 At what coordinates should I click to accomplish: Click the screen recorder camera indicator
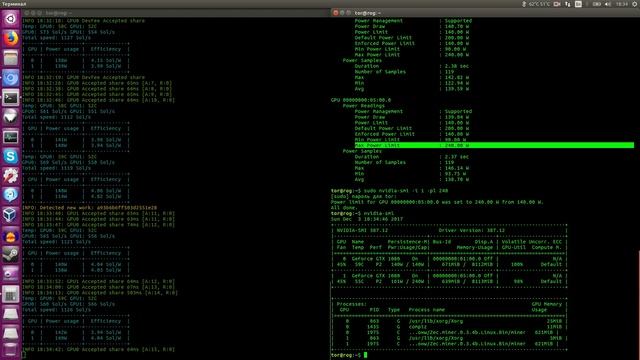(x=557, y=4)
